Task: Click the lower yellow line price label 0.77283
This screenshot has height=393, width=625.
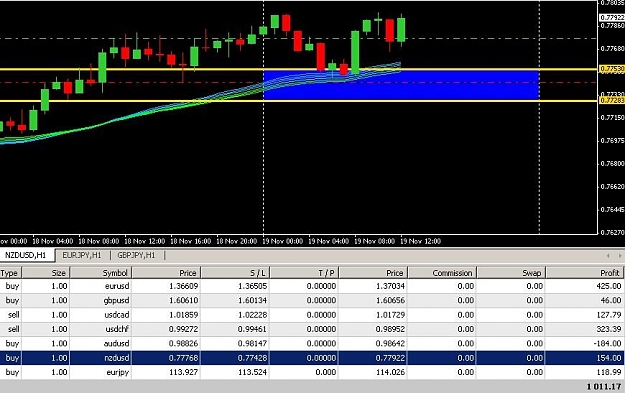Action: pos(612,100)
